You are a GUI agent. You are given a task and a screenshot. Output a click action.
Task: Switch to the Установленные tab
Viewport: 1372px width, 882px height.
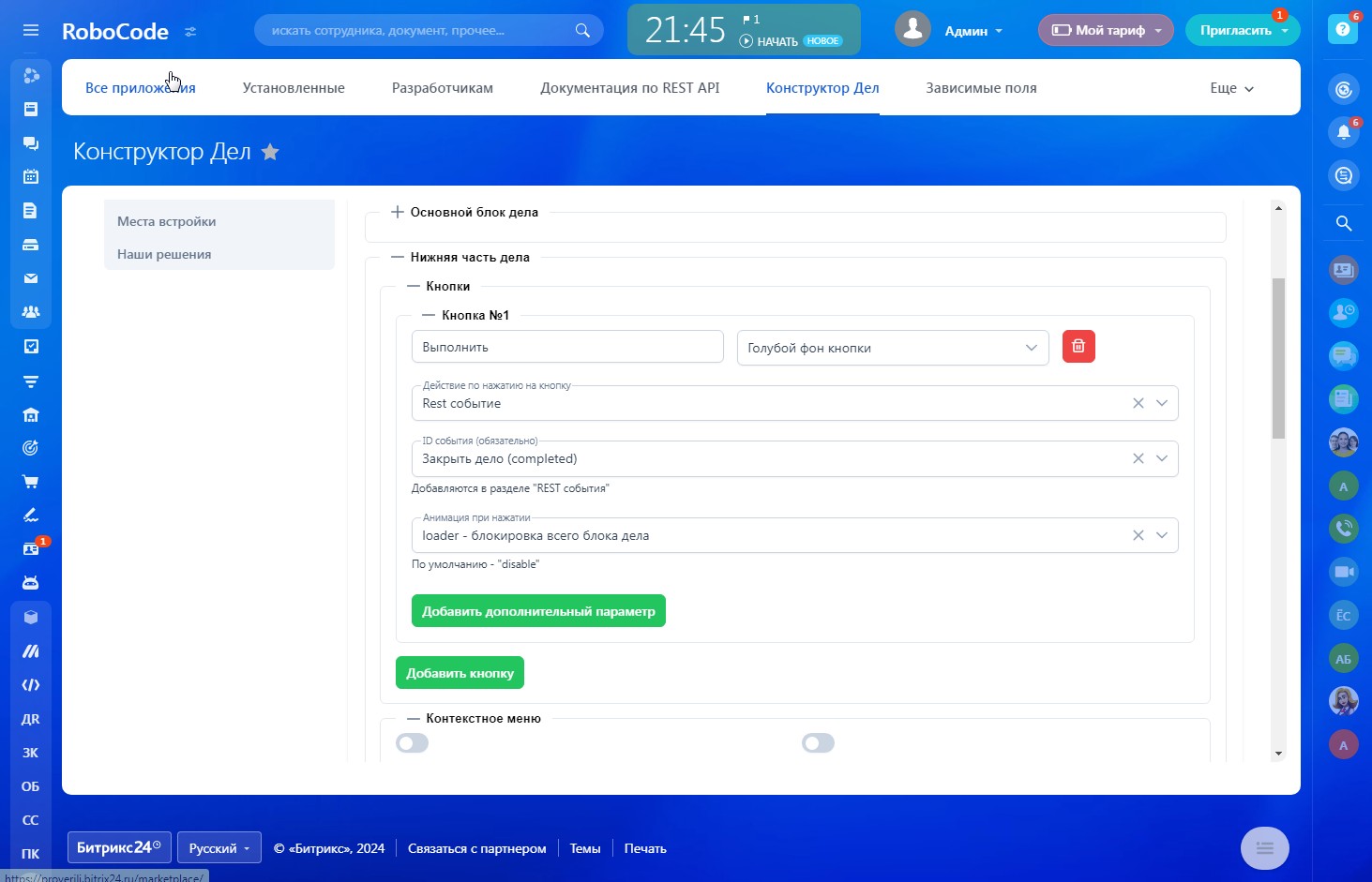[x=294, y=88]
